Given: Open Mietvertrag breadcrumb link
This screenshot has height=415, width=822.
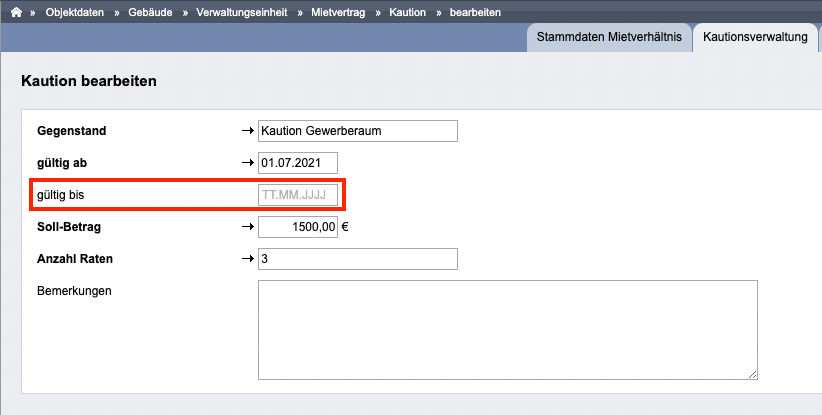Looking at the screenshot, I should (338, 12).
